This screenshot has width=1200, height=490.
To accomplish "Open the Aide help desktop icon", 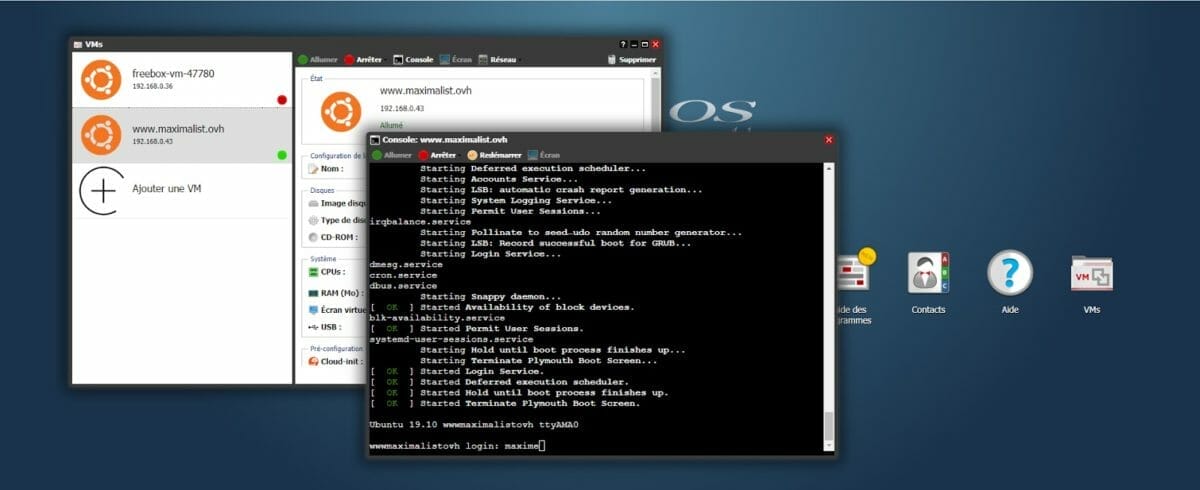I will (1009, 273).
